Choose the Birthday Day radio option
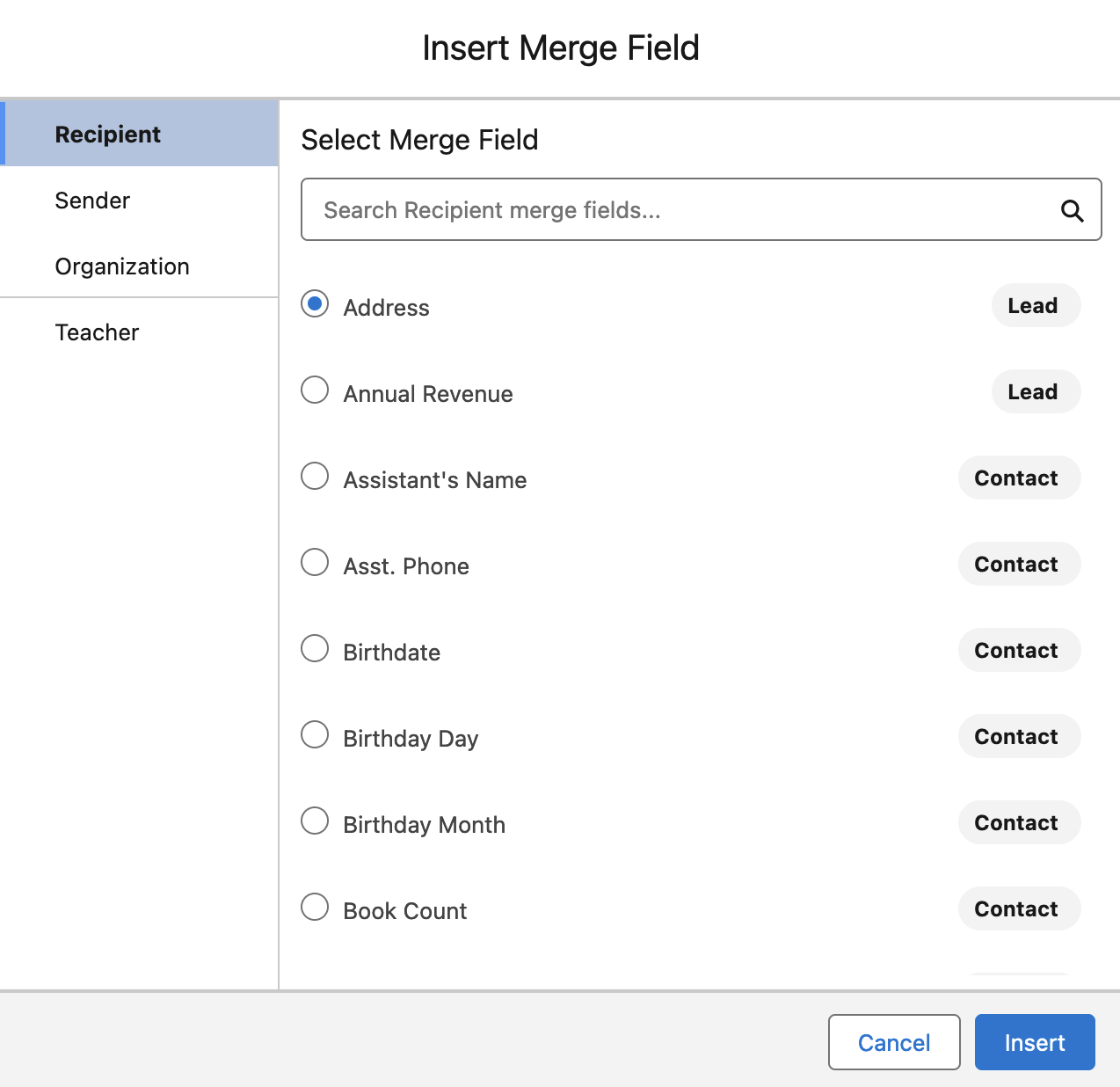Image resolution: width=1120 pixels, height=1087 pixels. click(x=315, y=734)
